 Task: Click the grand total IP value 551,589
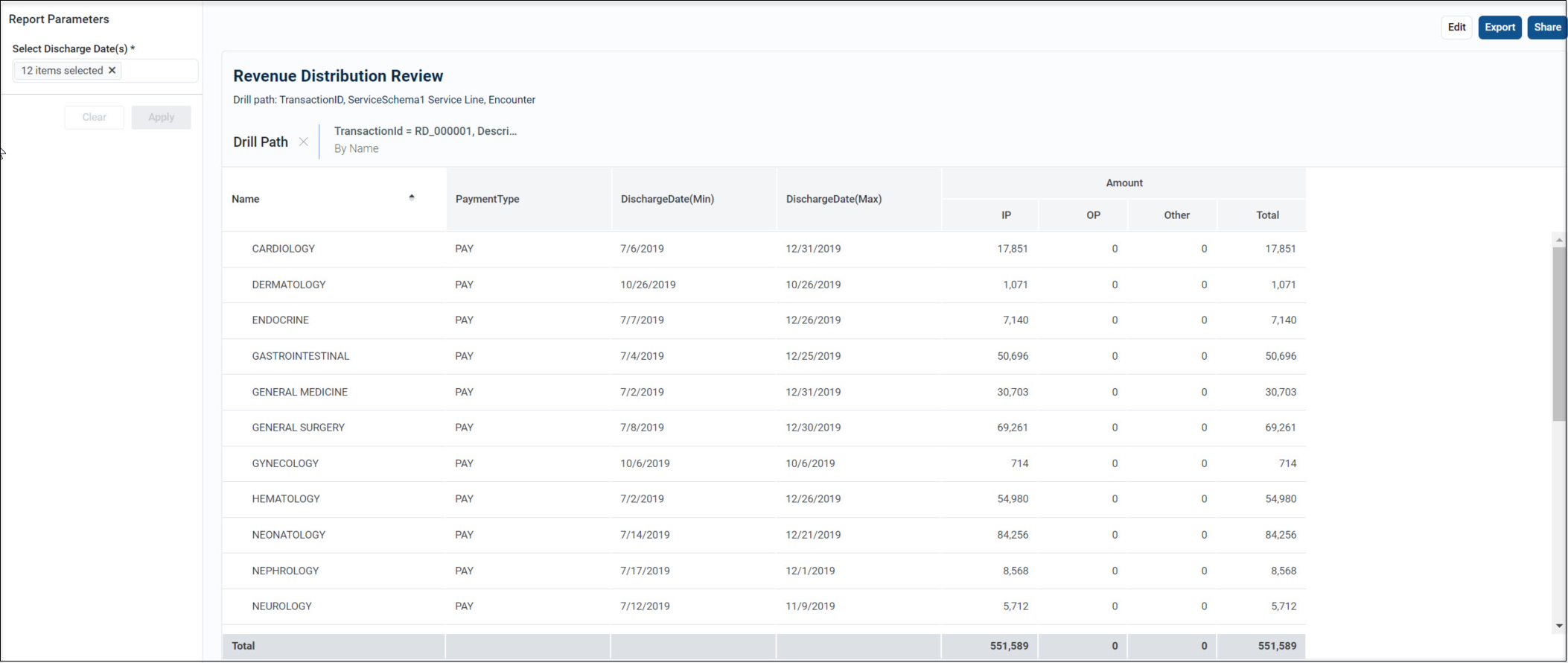coord(1009,646)
